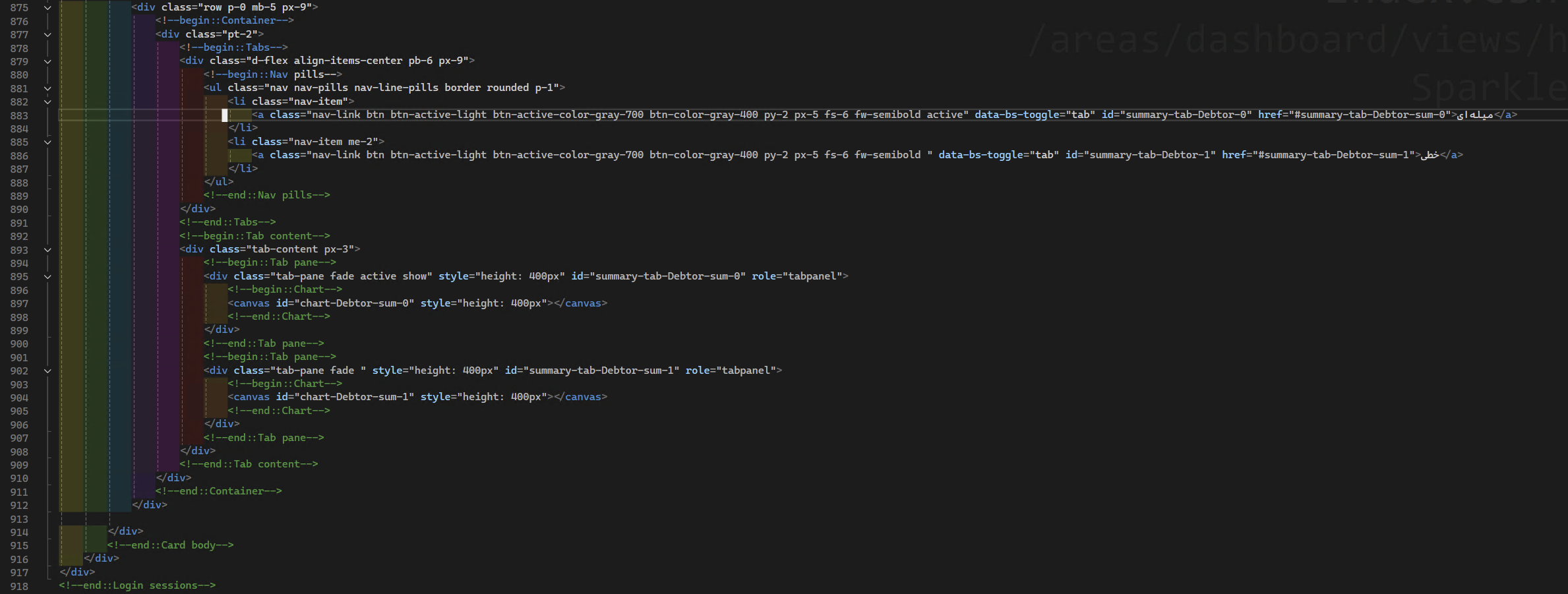
Task: Click the closing </ul> tag
Action: tap(219, 182)
